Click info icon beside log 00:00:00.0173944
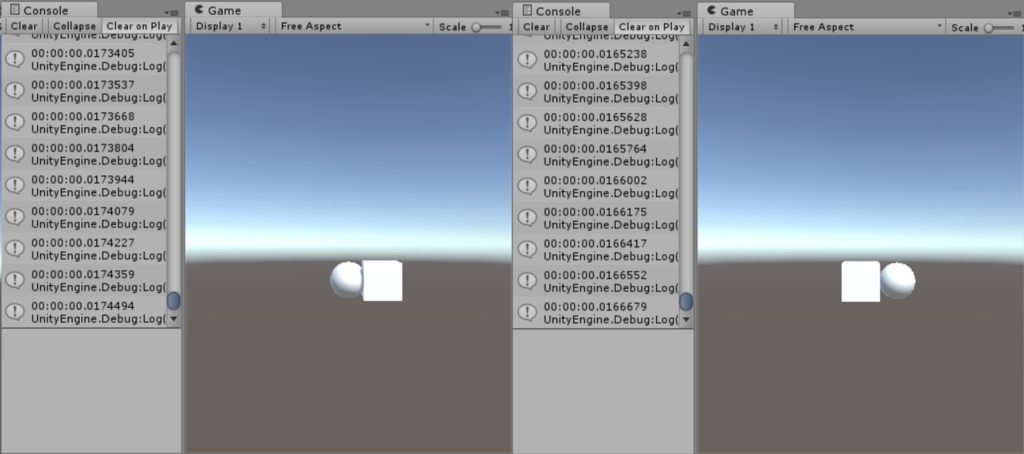 [x=15, y=185]
